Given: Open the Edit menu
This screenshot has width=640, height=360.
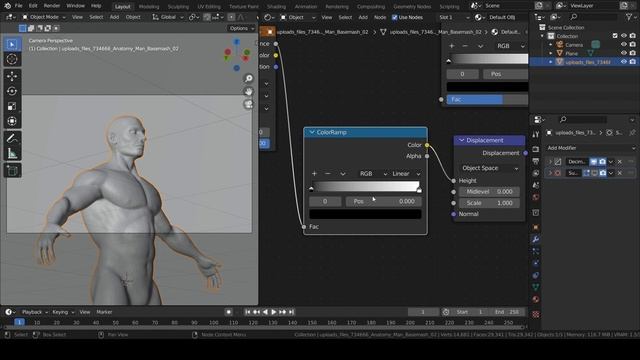Looking at the screenshot, I should pos(33,6).
